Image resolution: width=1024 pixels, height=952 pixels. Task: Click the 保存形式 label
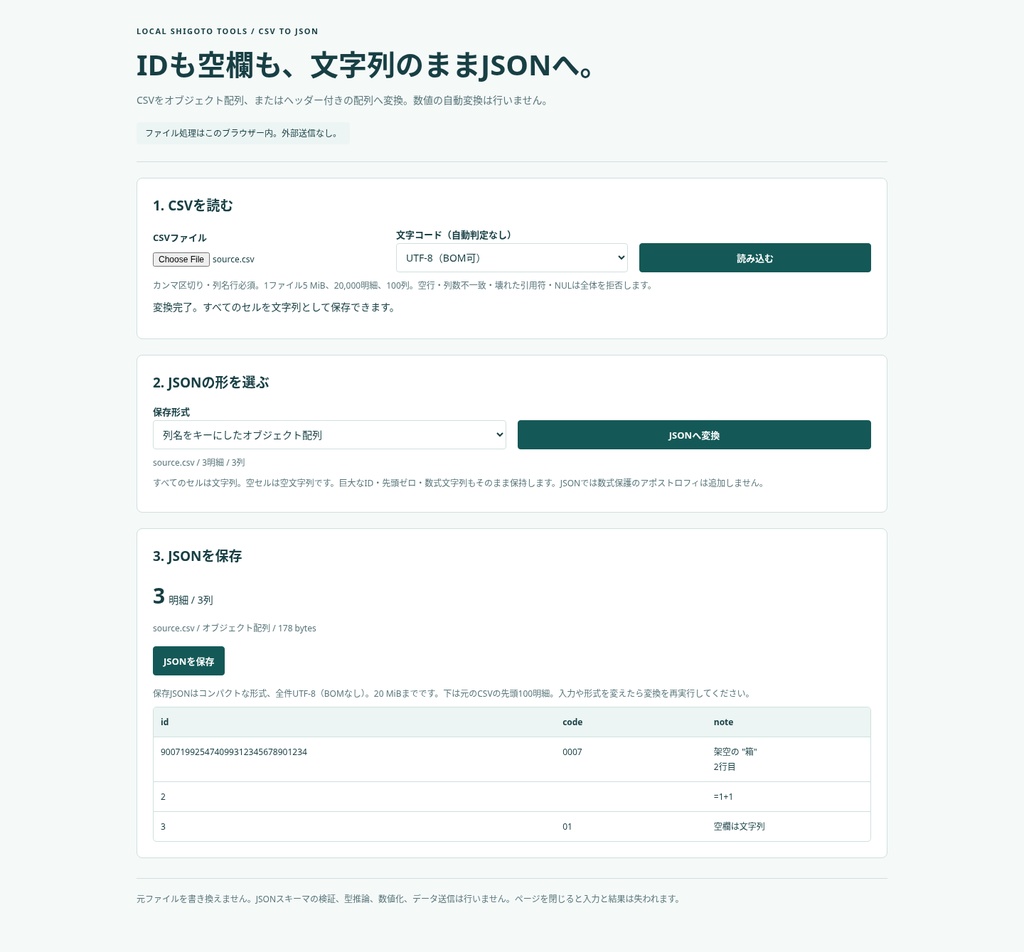tap(171, 412)
